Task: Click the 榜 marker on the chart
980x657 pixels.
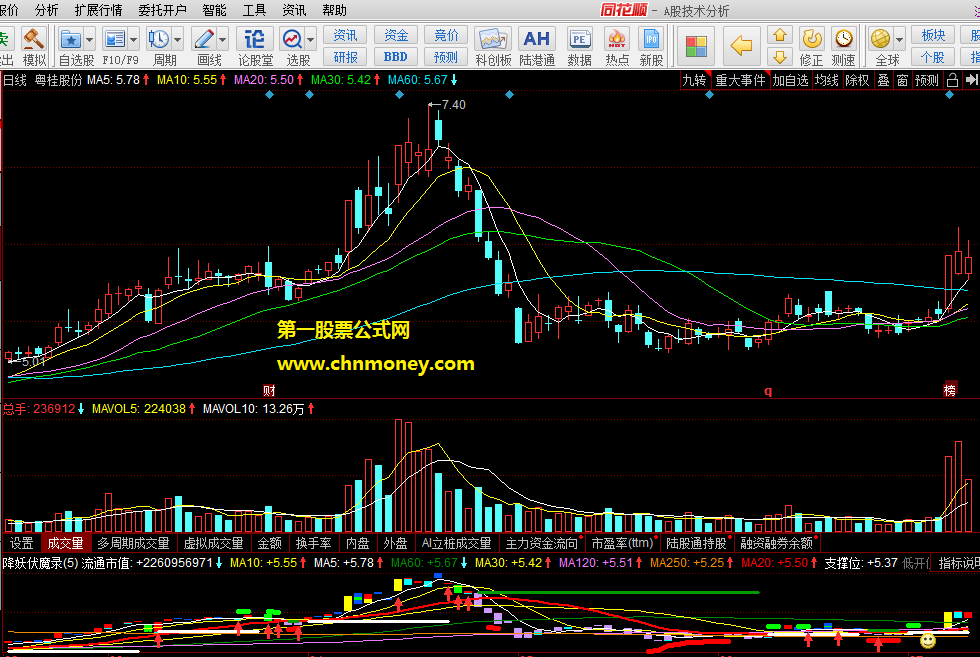Action: (950, 389)
